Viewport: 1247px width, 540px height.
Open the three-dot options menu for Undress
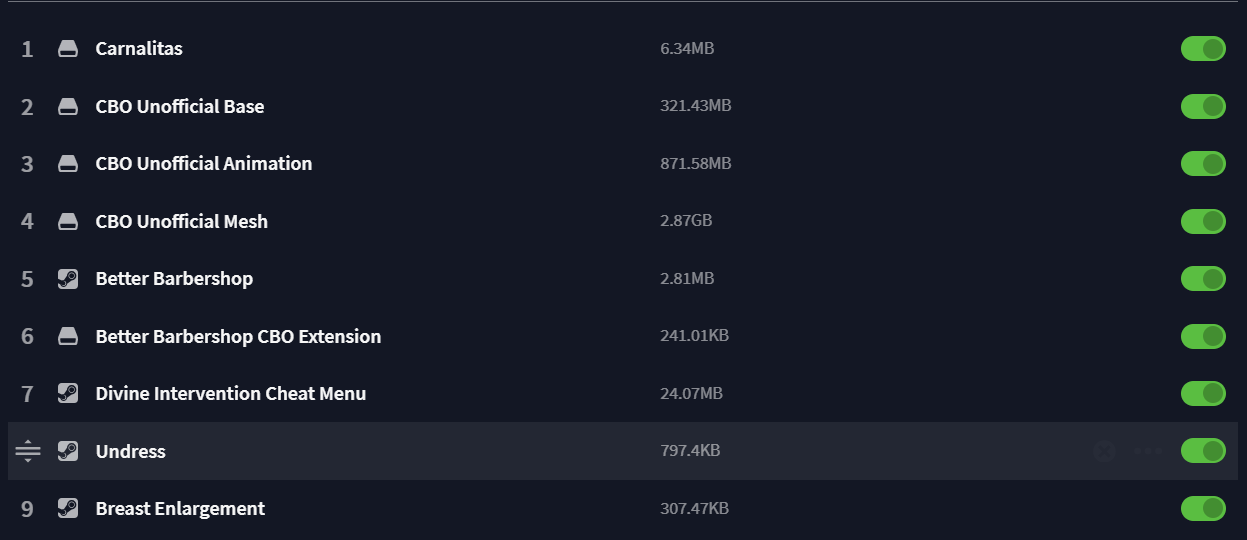point(1148,451)
